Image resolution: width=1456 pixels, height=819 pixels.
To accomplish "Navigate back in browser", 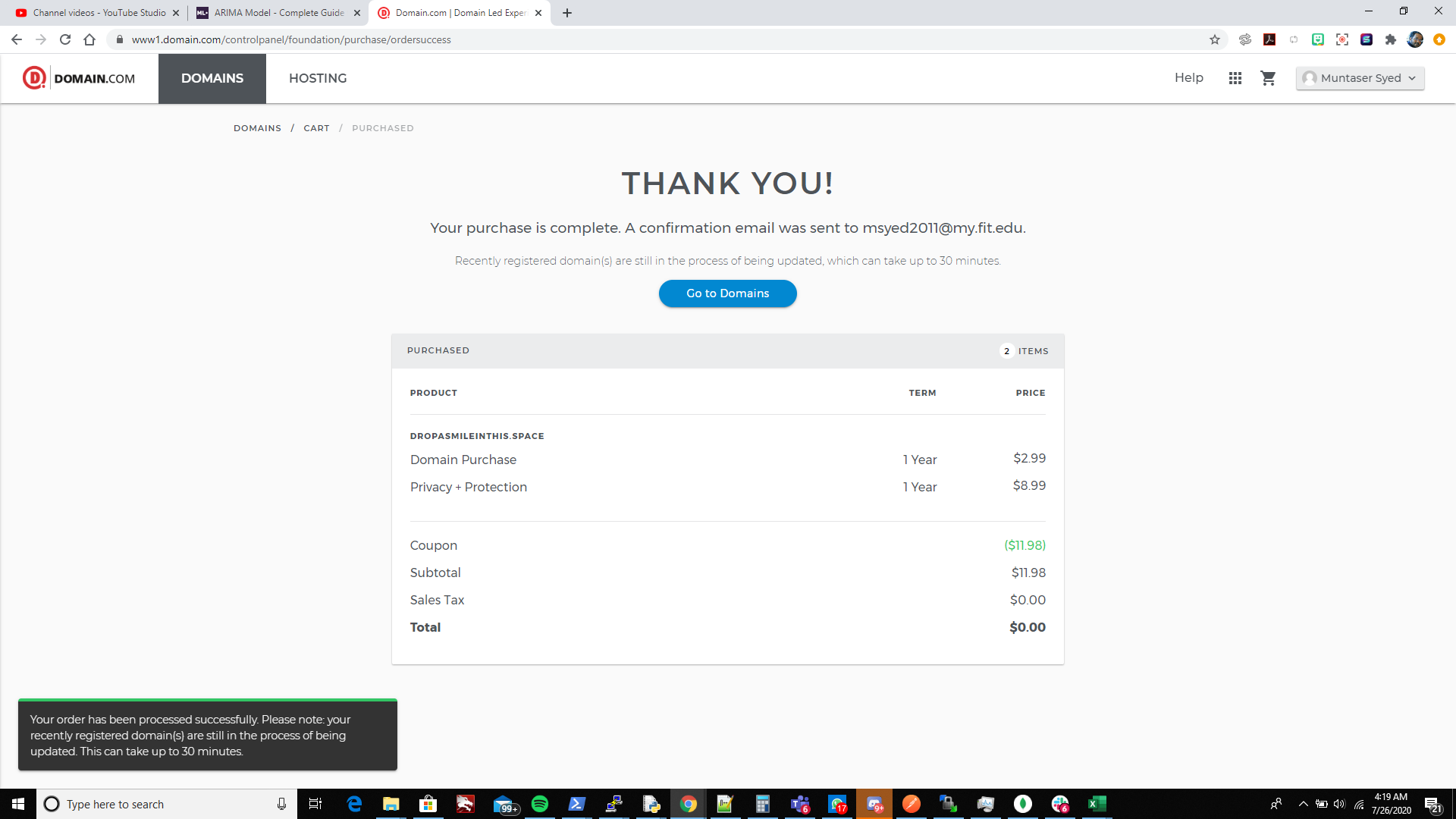I will tap(17, 39).
